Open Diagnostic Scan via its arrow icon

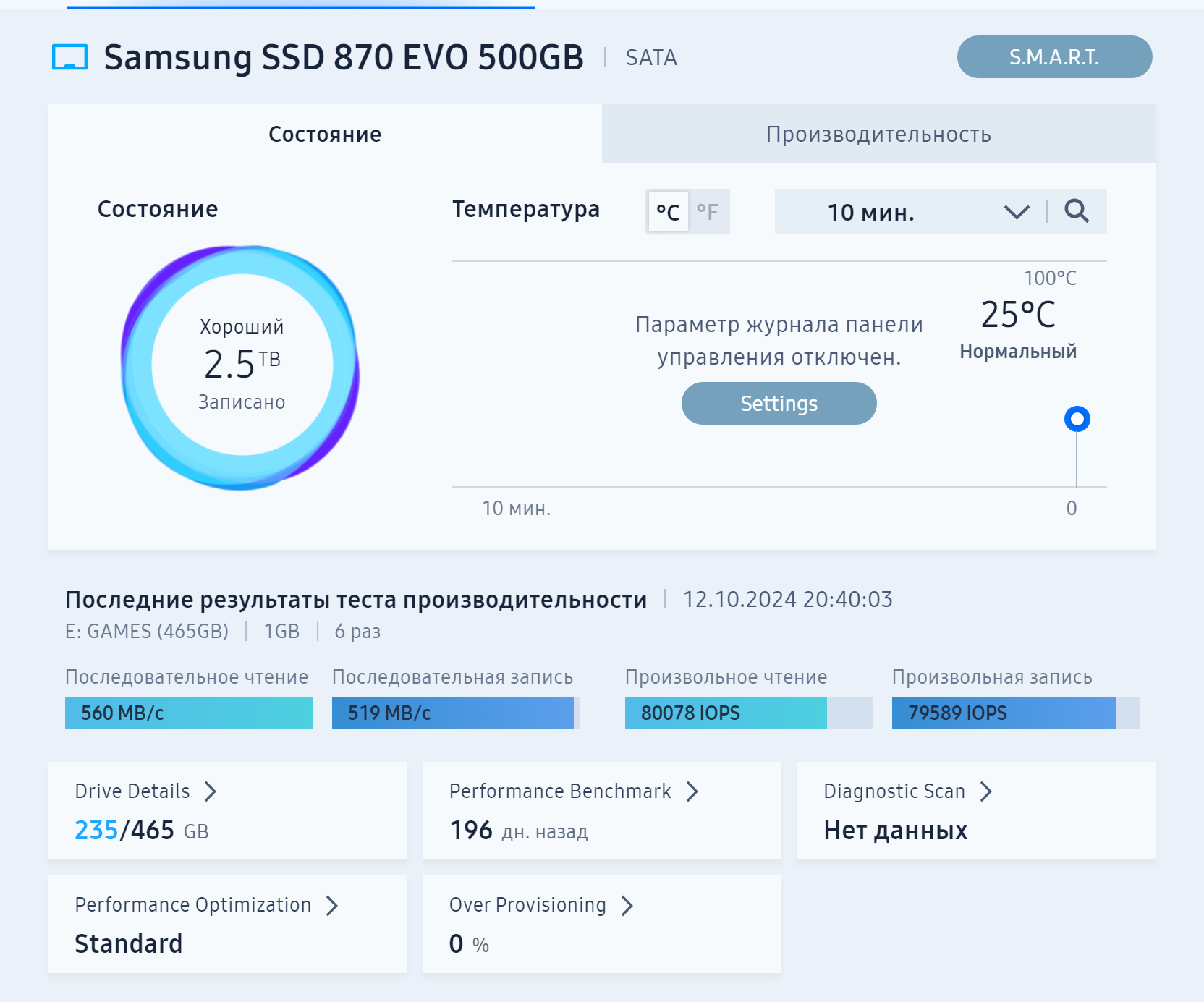pos(986,791)
